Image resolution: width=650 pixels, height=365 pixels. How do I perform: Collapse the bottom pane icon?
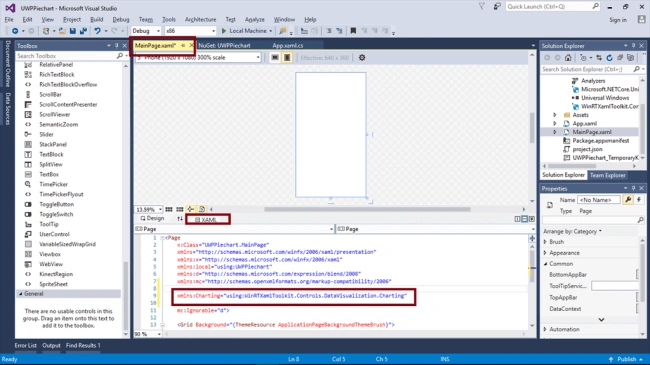532,219
